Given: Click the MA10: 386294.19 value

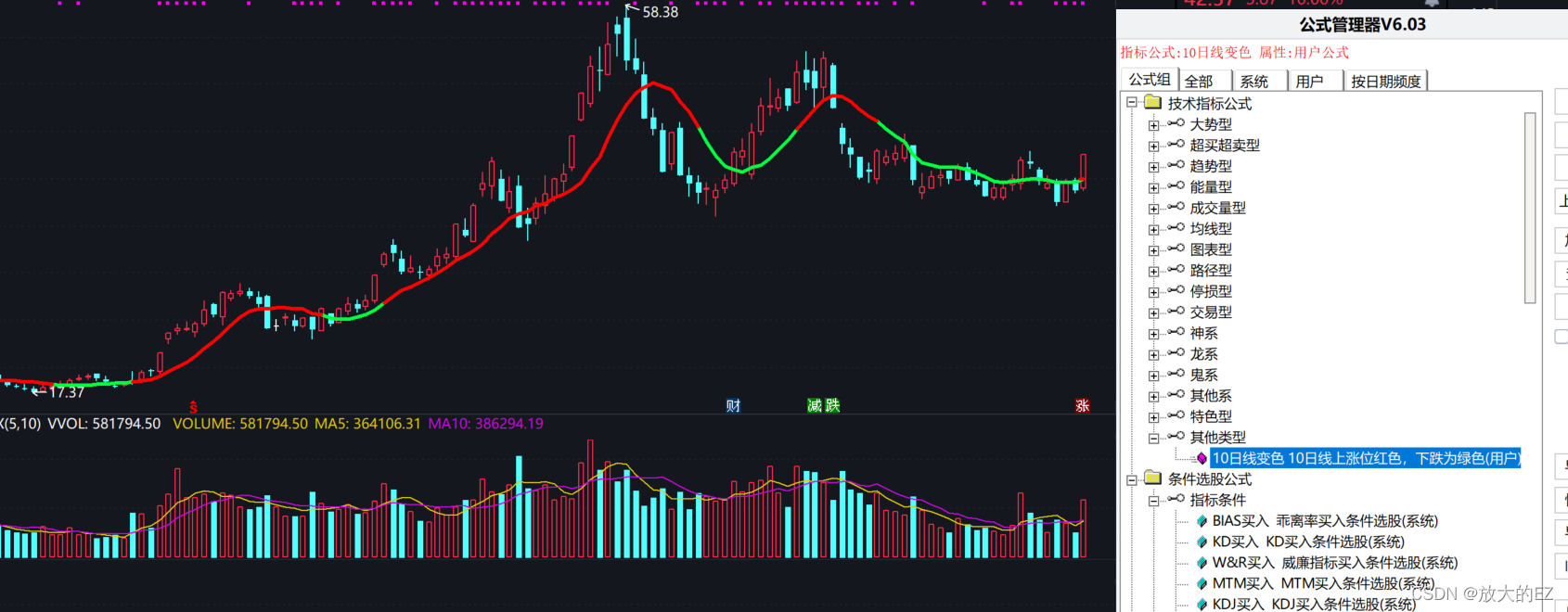Looking at the screenshot, I should click(485, 424).
